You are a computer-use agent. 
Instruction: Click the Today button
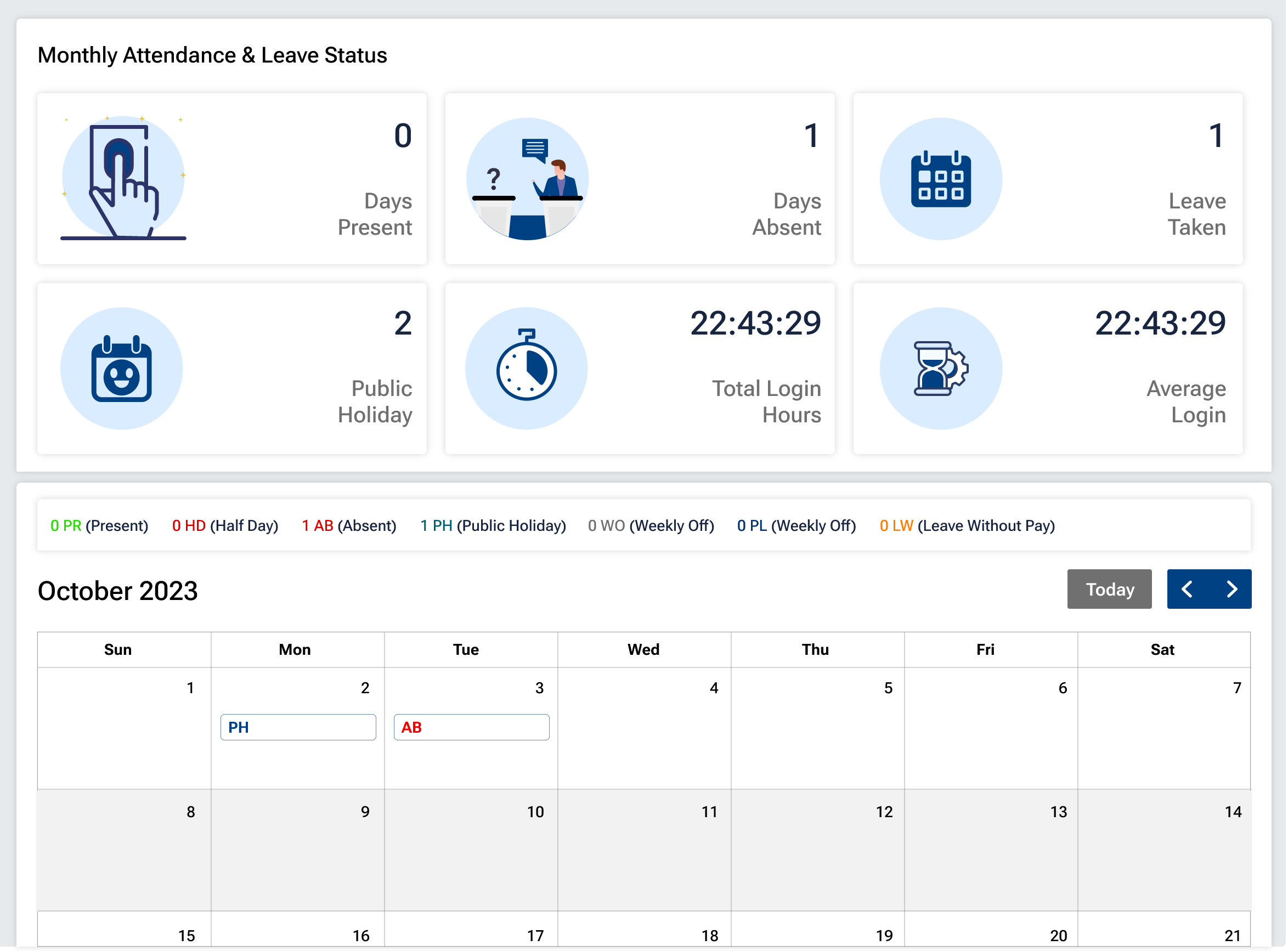pos(1111,590)
